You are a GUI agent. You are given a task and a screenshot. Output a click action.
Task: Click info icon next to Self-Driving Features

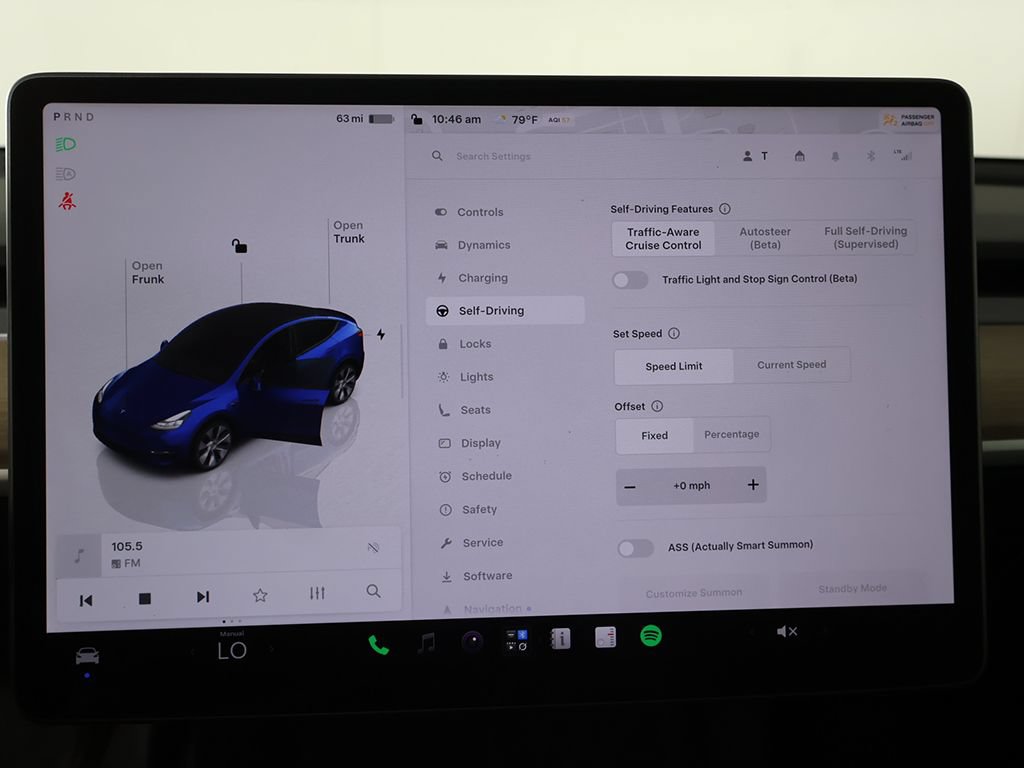pos(725,209)
